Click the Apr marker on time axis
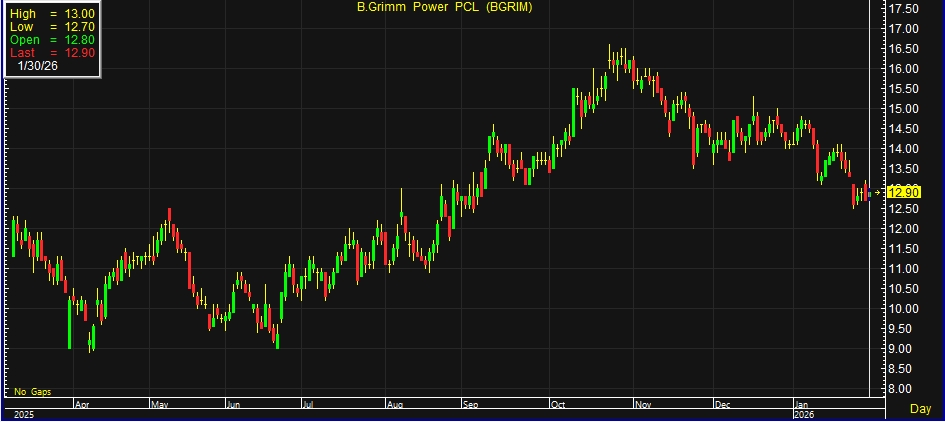The image size is (945, 422). click(83, 405)
